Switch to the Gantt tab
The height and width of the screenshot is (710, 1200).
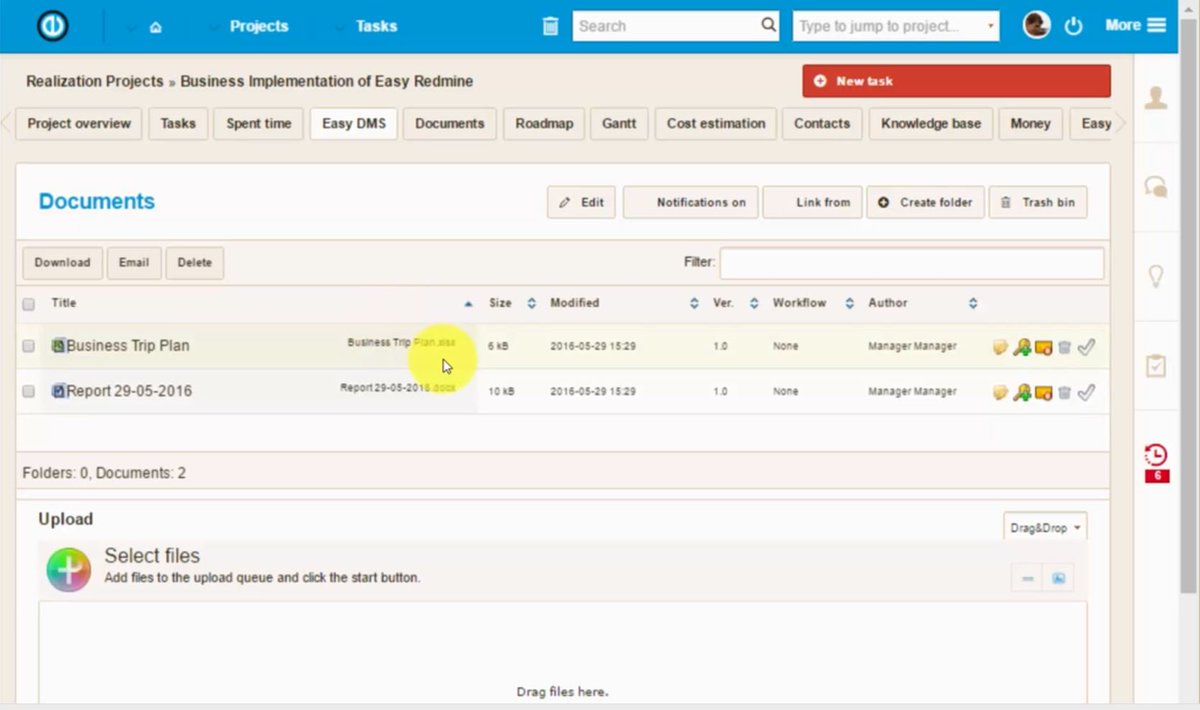click(620, 124)
